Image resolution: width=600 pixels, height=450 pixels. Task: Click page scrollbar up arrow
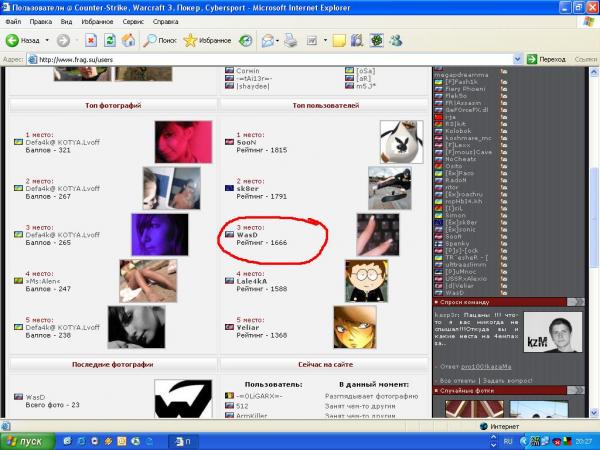click(x=594, y=72)
